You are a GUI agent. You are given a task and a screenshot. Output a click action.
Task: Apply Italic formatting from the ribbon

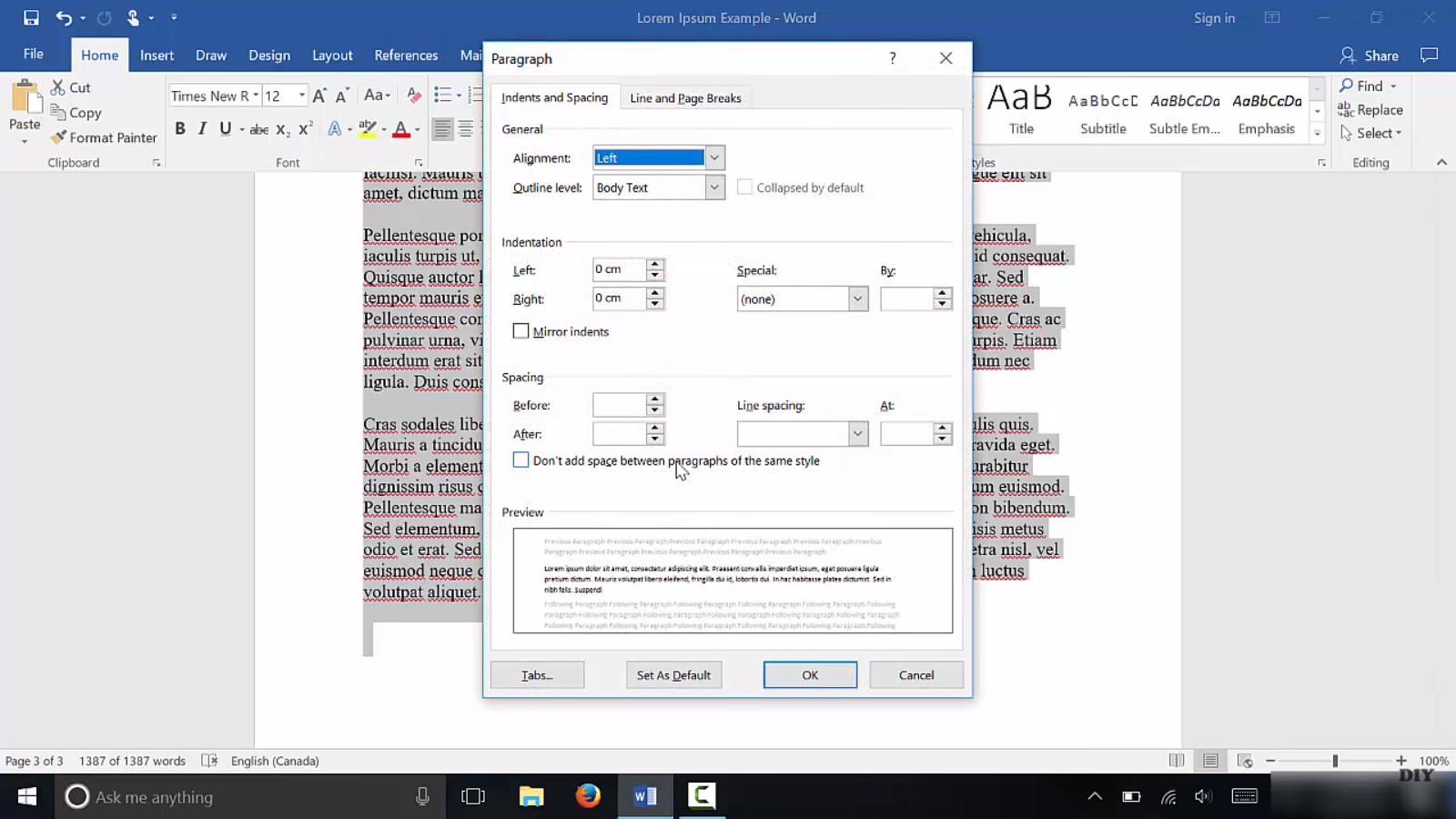click(x=202, y=128)
